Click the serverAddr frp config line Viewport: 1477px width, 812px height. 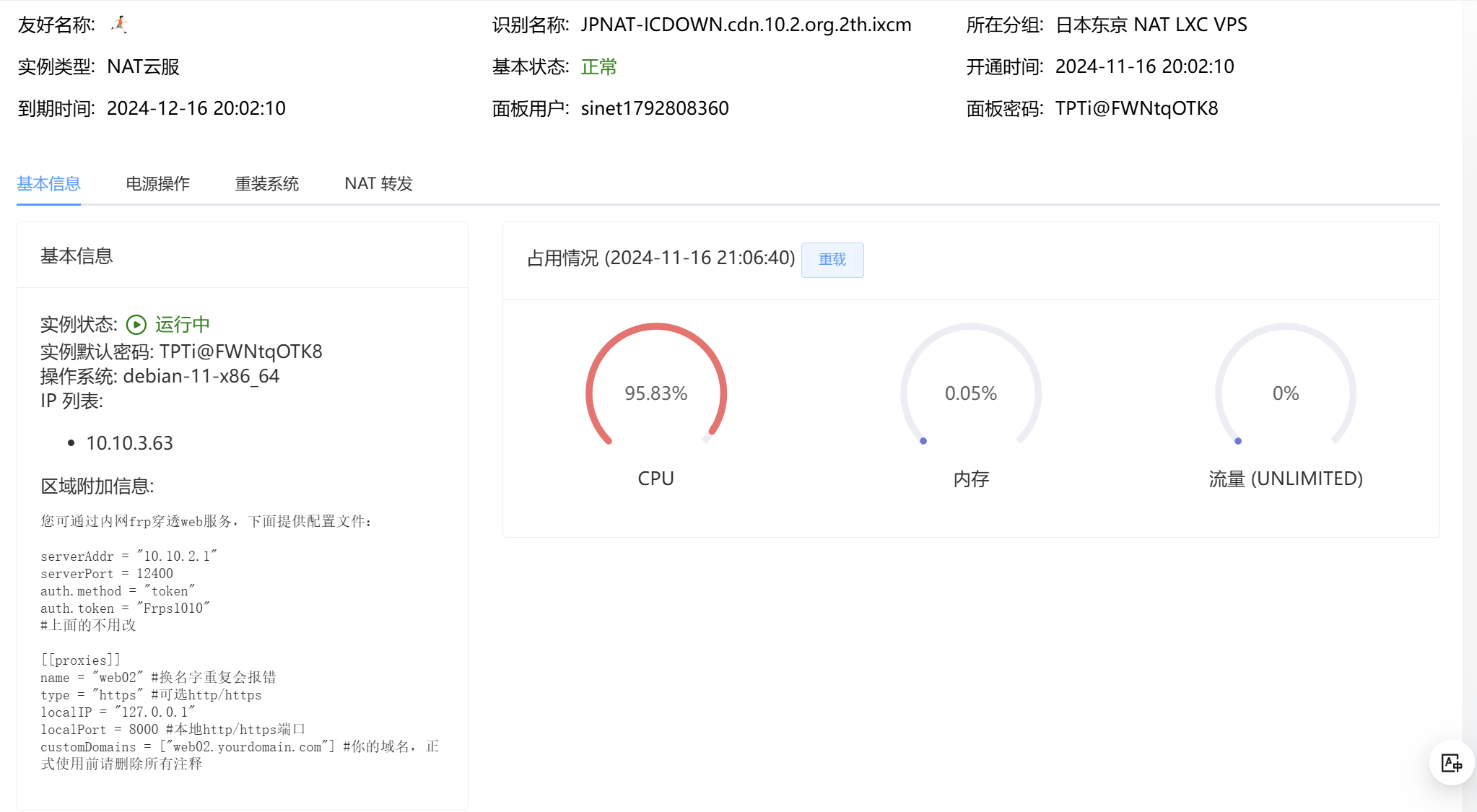pos(128,556)
